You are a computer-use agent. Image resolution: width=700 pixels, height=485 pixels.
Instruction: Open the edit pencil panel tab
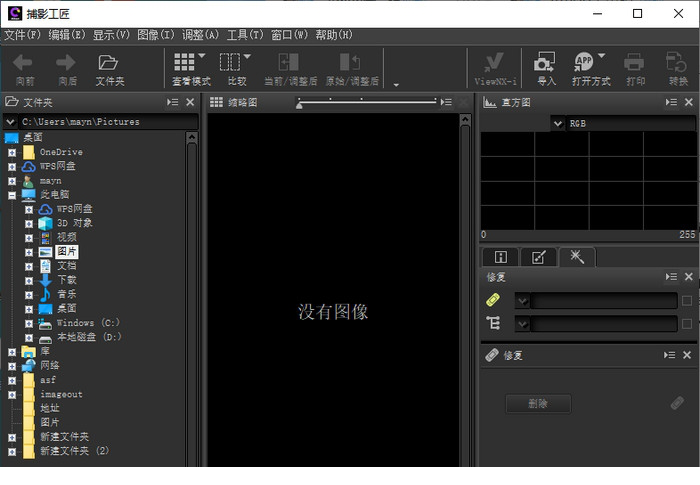(x=538, y=257)
